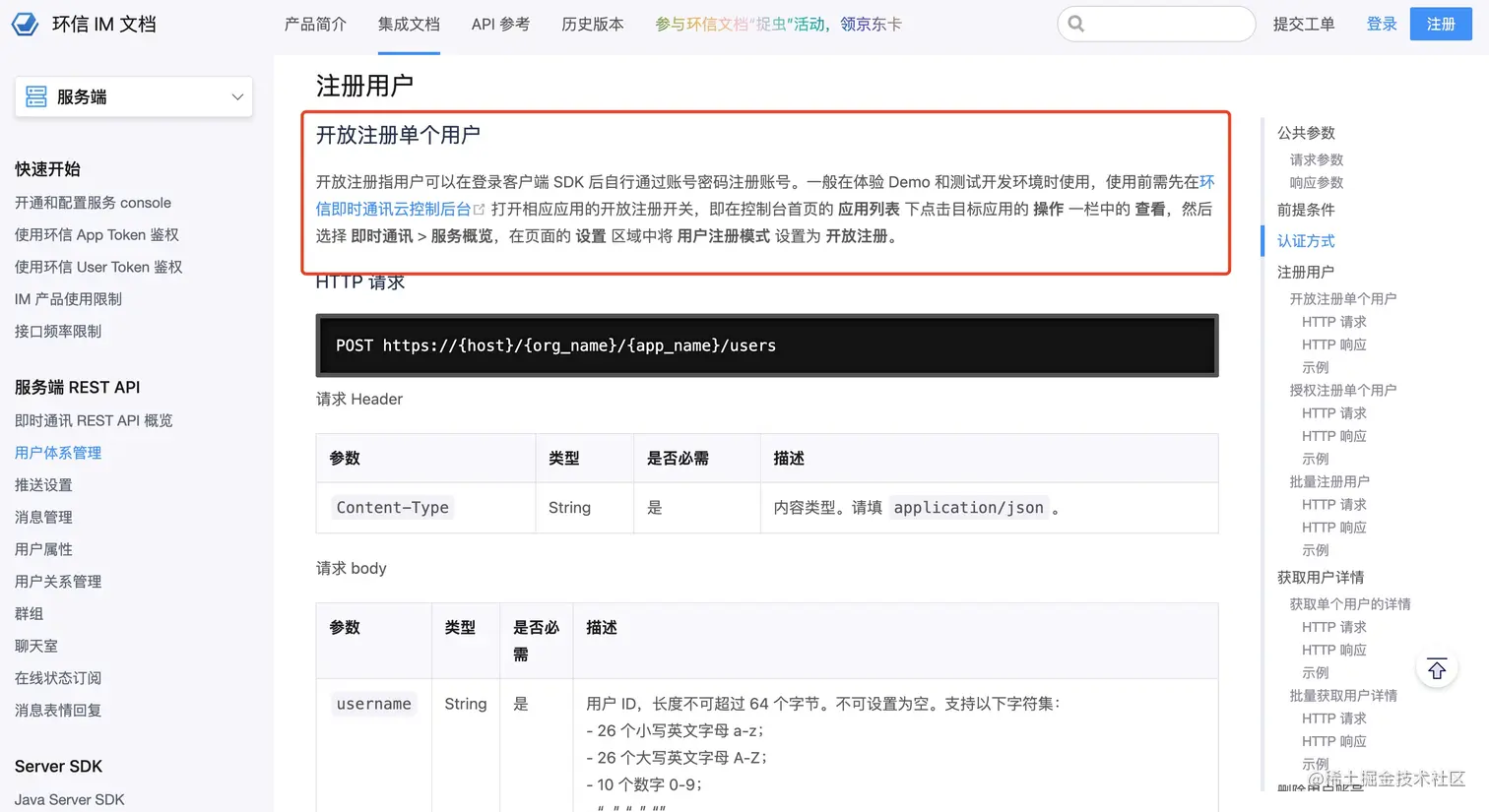Click the 请求 body label
The width and height of the screenshot is (1489, 812).
pos(352,568)
